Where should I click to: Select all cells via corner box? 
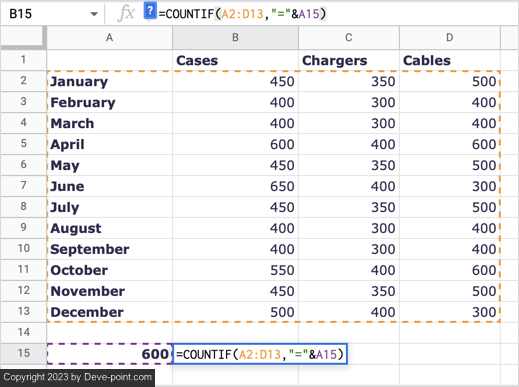tap(23, 37)
